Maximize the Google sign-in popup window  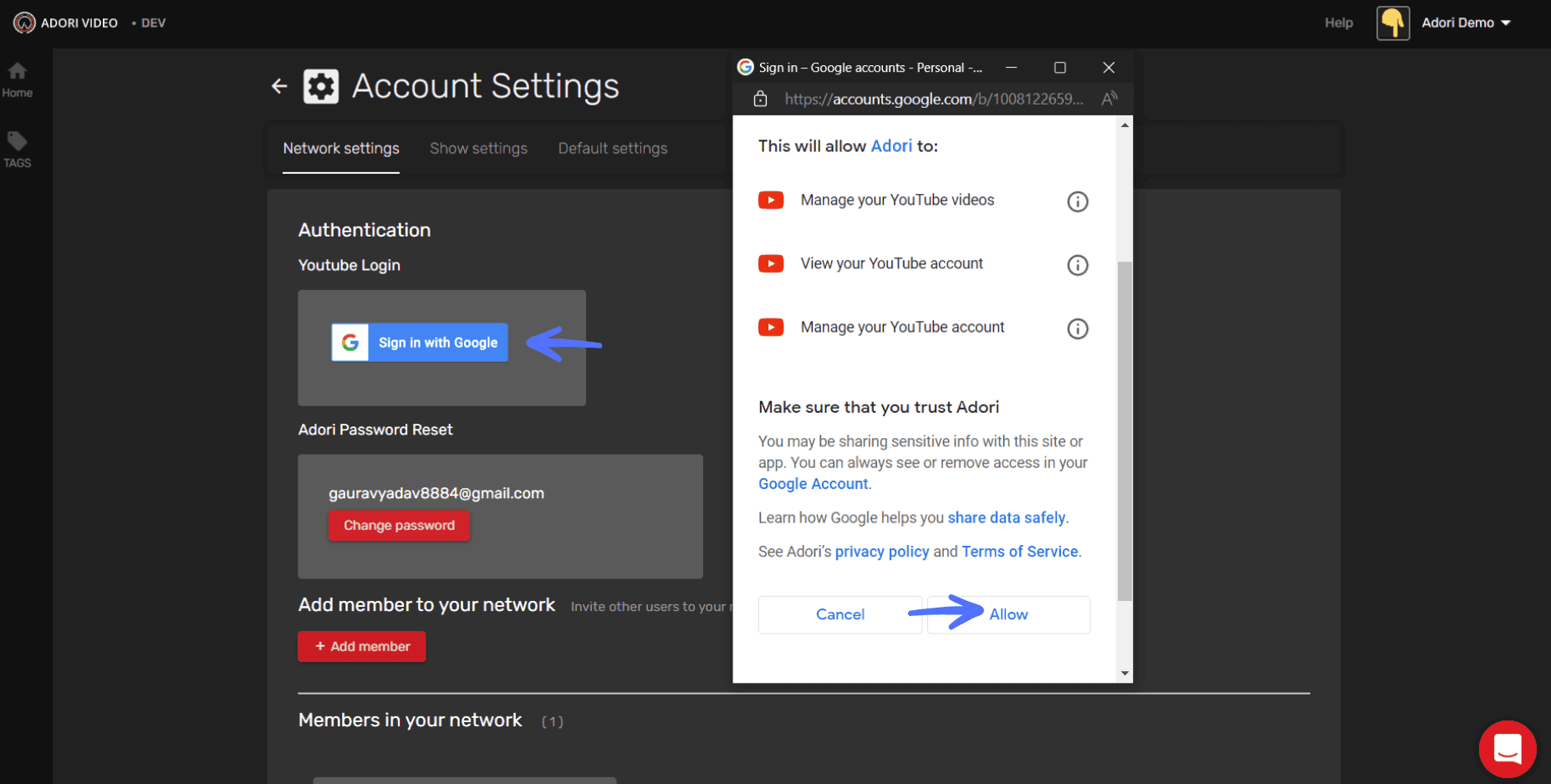1059,67
